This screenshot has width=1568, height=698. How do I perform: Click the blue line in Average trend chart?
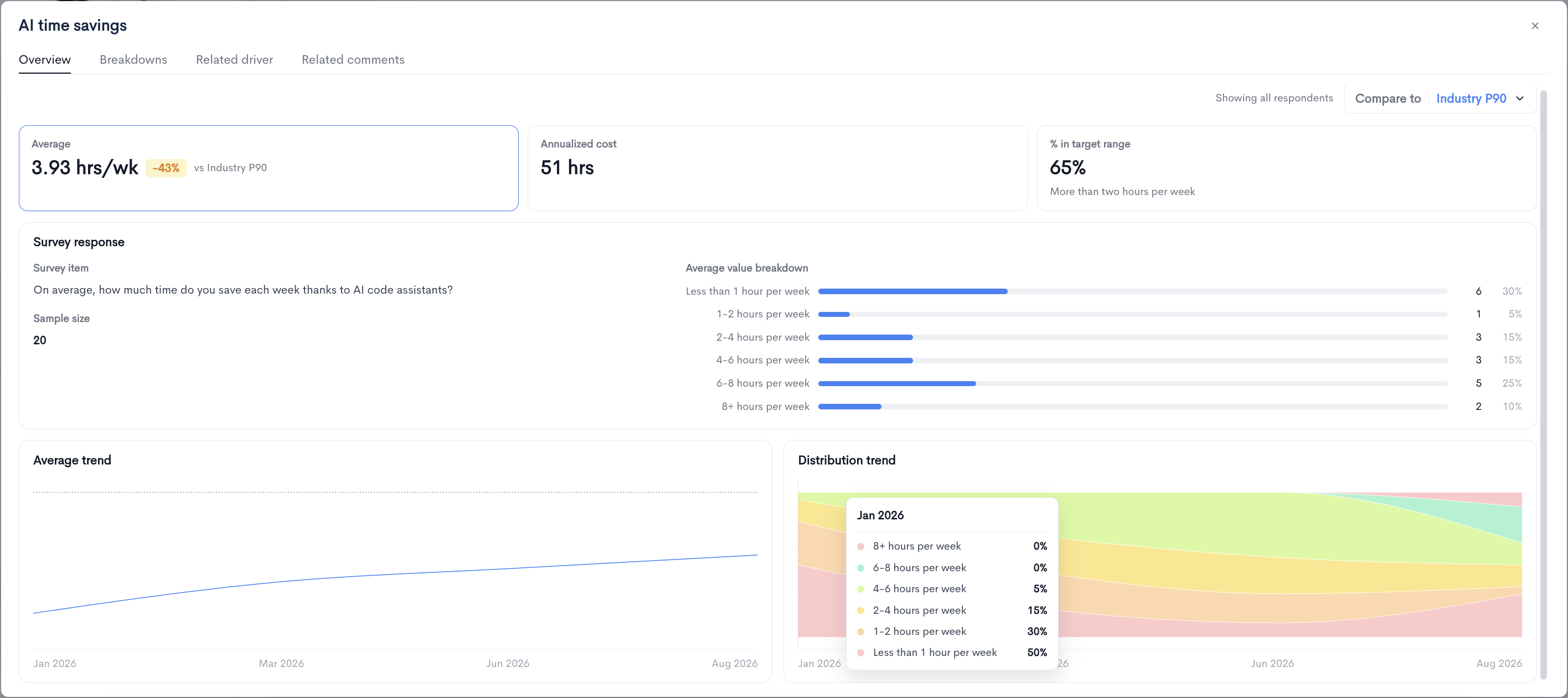396,574
